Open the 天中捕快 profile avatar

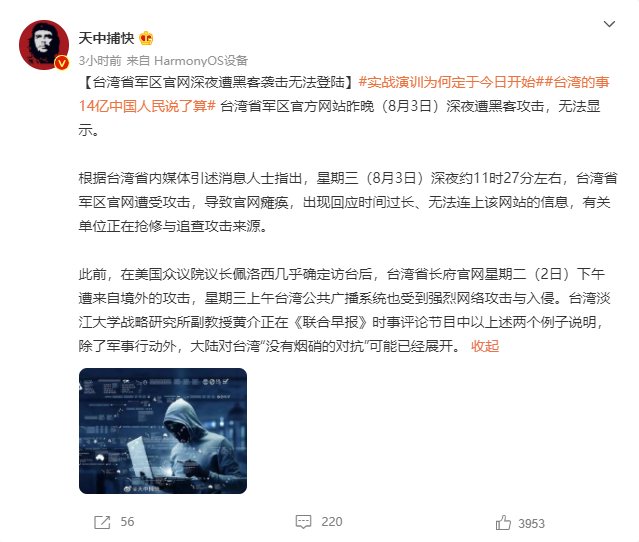44,45
